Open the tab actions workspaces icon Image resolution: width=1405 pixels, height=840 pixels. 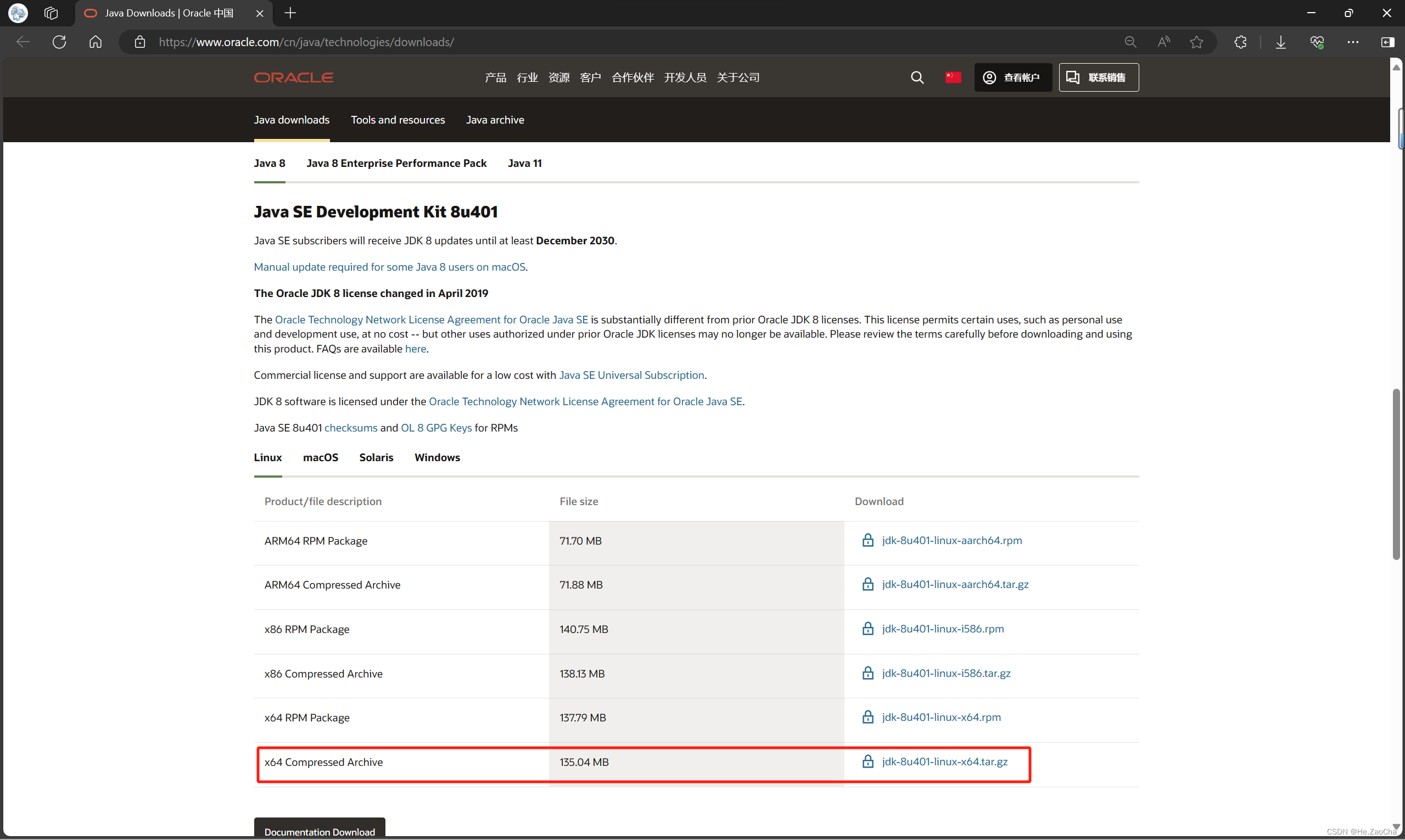click(51, 13)
